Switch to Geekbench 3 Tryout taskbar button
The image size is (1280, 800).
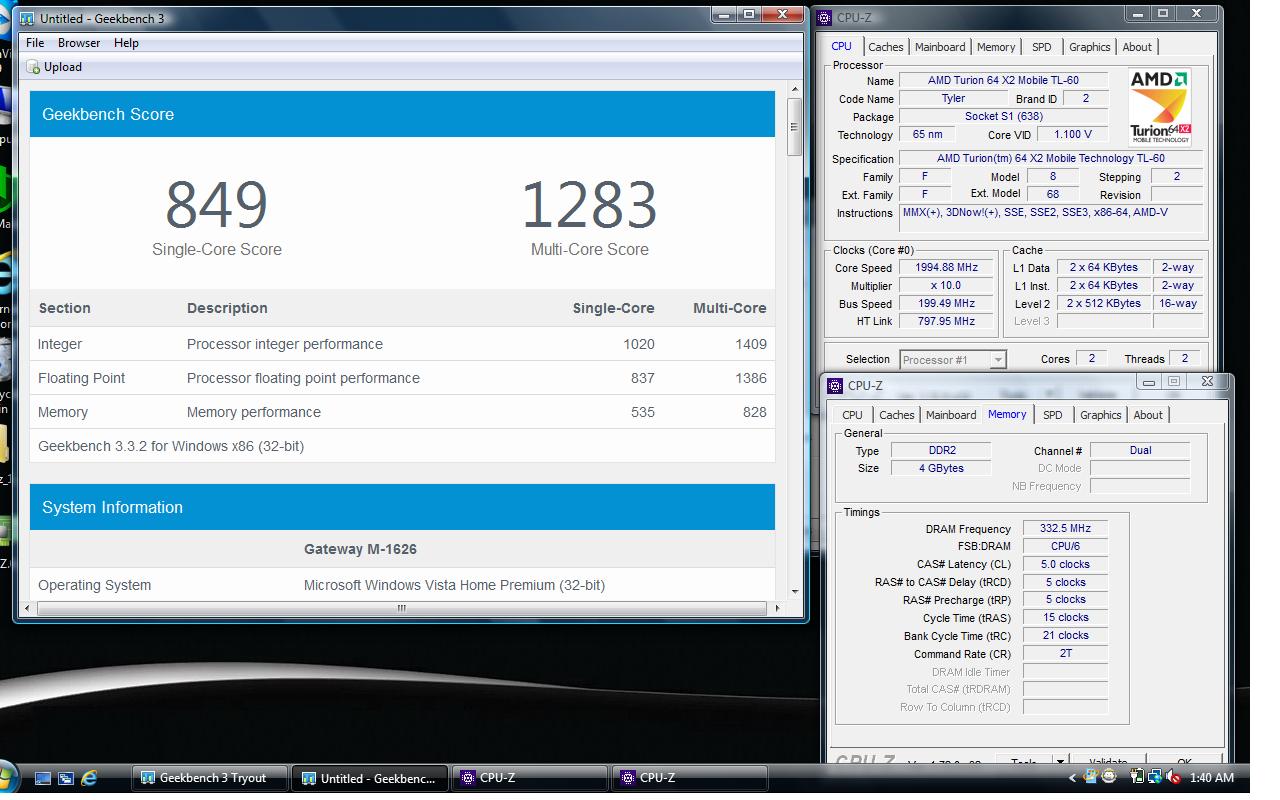[210, 778]
